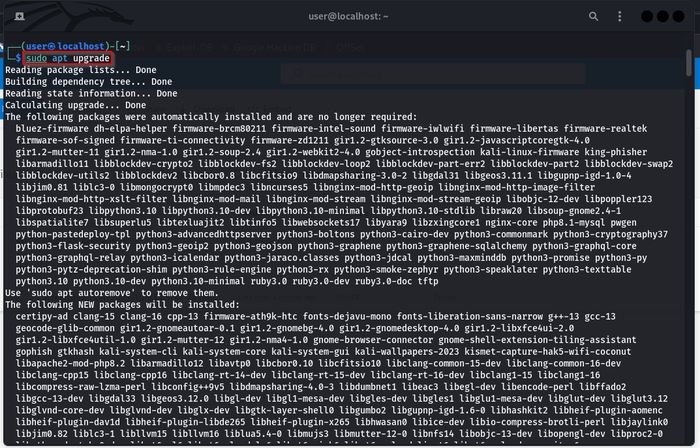Click package name gnome-shell-extension-tiling-assistant
The height and width of the screenshot is (448, 700).
pyautogui.click(x=538, y=340)
